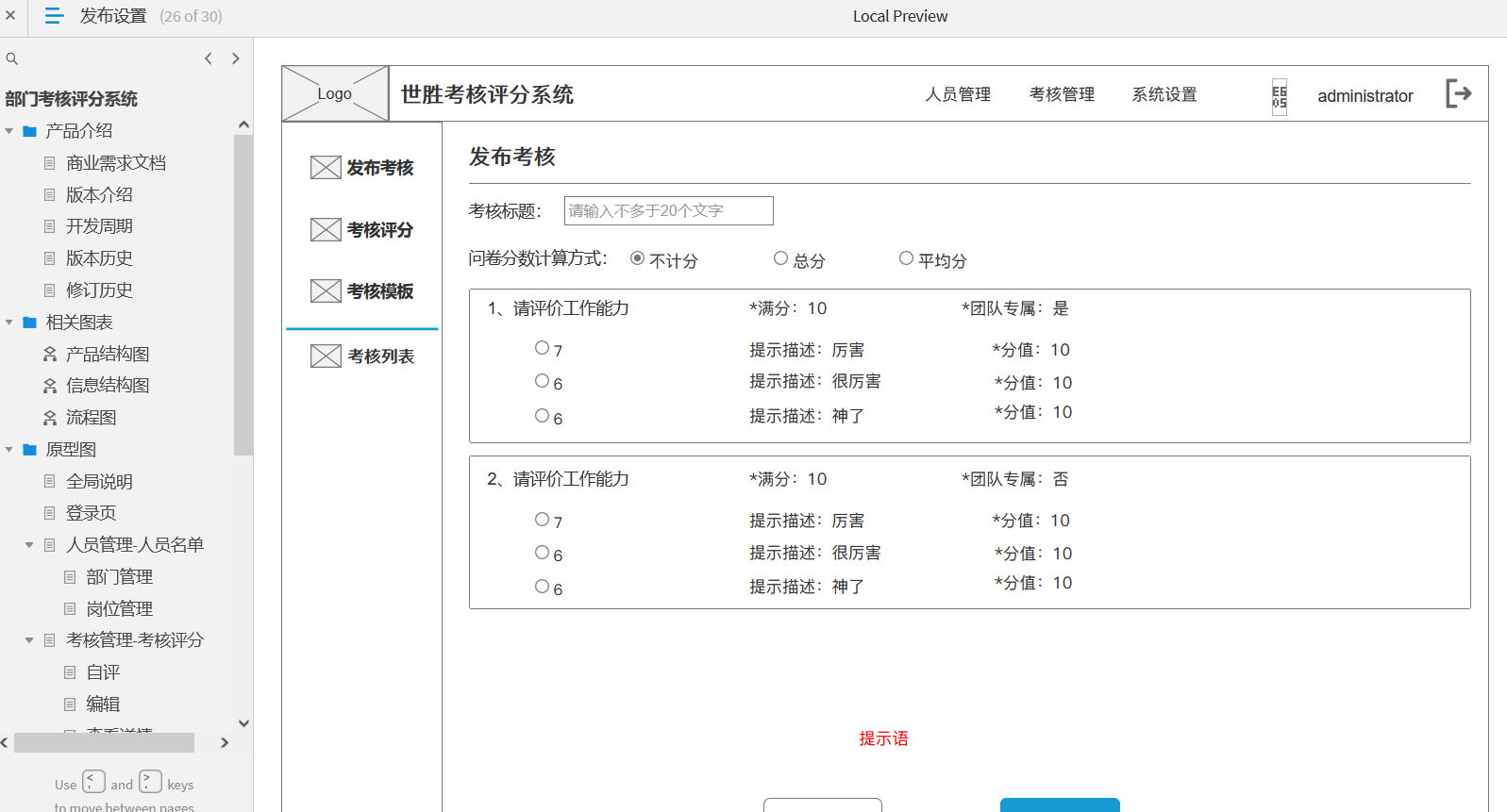The height and width of the screenshot is (812, 1507).
Task: Click the 考核列表 placeholder icon
Action: [x=326, y=356]
